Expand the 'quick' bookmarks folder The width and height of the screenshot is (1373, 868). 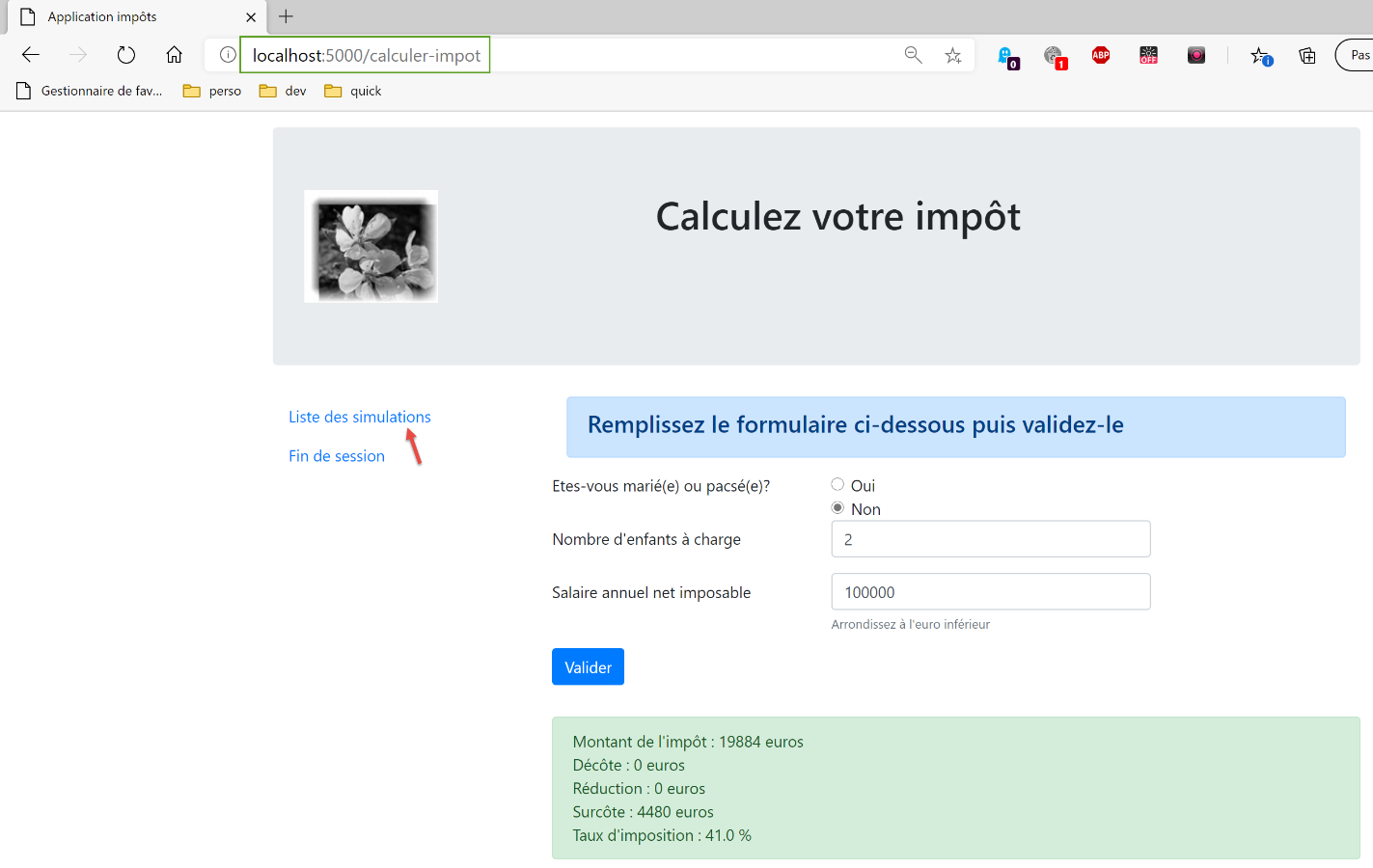click(353, 91)
